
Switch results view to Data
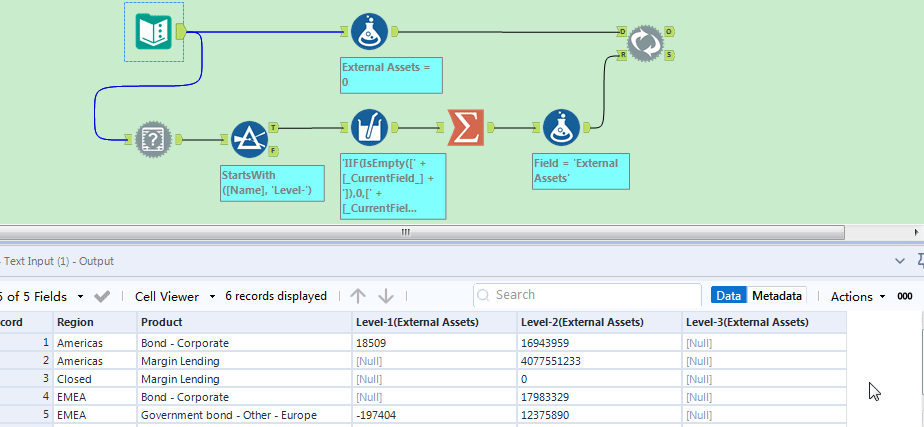pos(729,296)
